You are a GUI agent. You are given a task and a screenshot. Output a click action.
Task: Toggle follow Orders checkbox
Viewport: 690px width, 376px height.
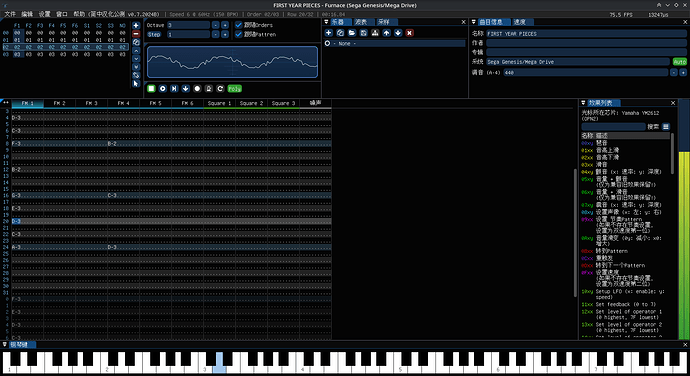pyautogui.click(x=239, y=25)
